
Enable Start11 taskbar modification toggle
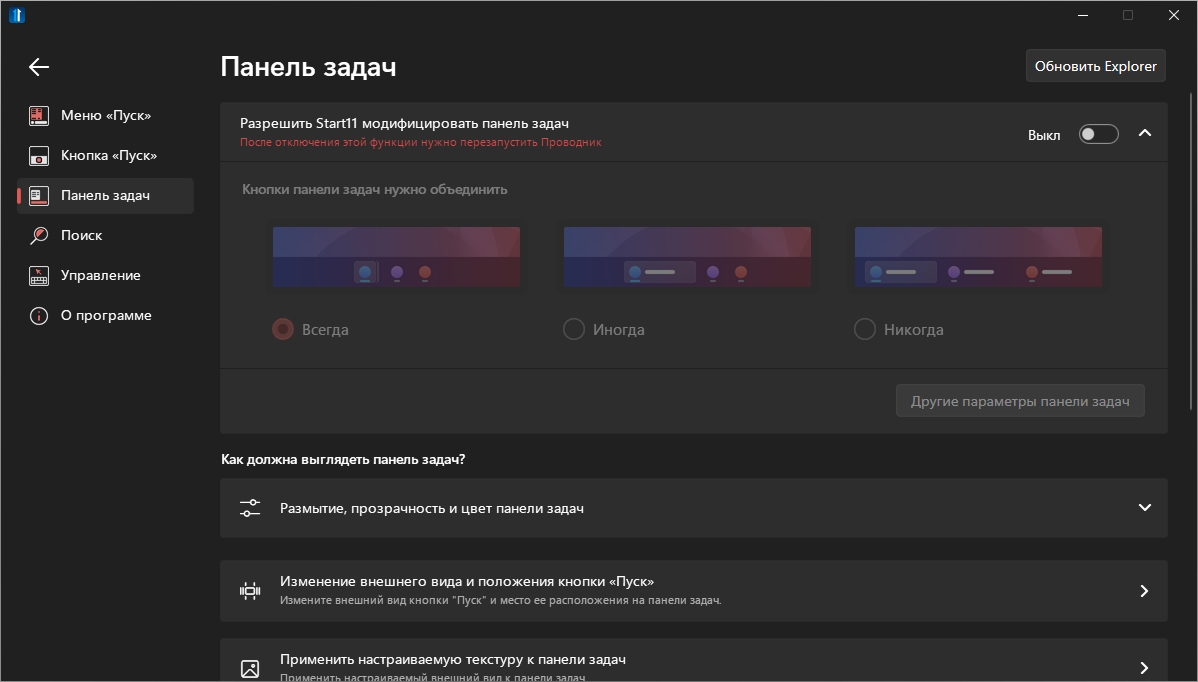pos(1098,134)
